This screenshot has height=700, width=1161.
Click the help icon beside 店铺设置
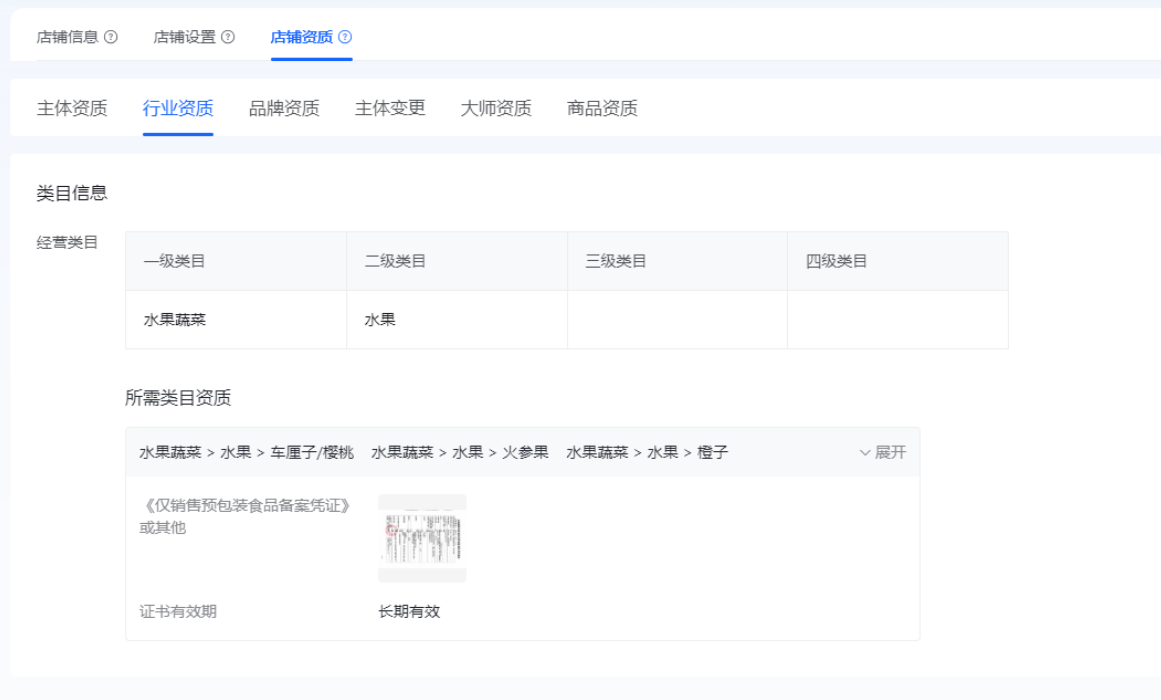click(x=228, y=37)
